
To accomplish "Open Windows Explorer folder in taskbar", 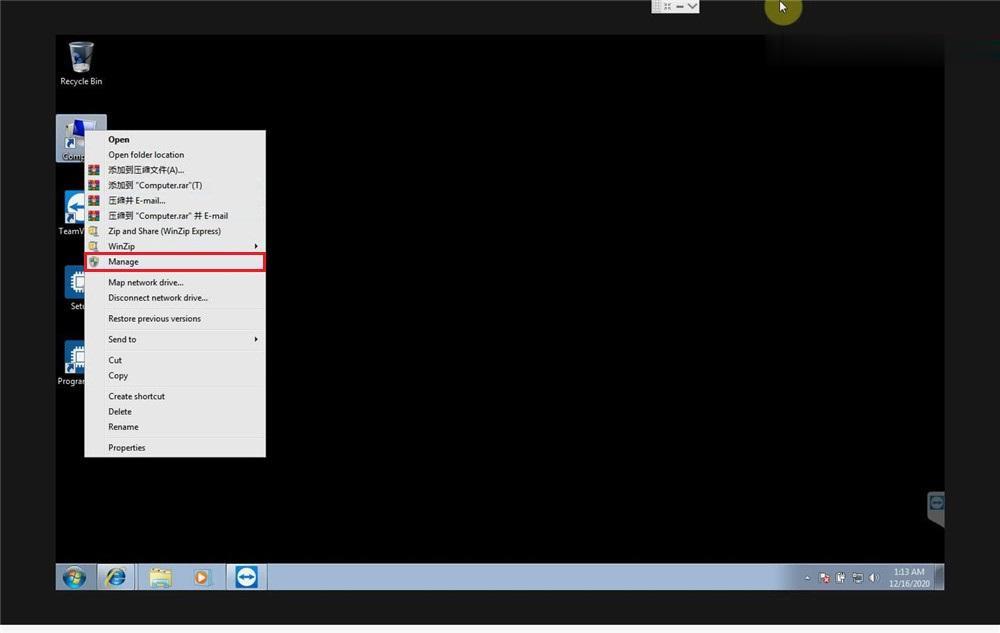I will [x=161, y=578].
